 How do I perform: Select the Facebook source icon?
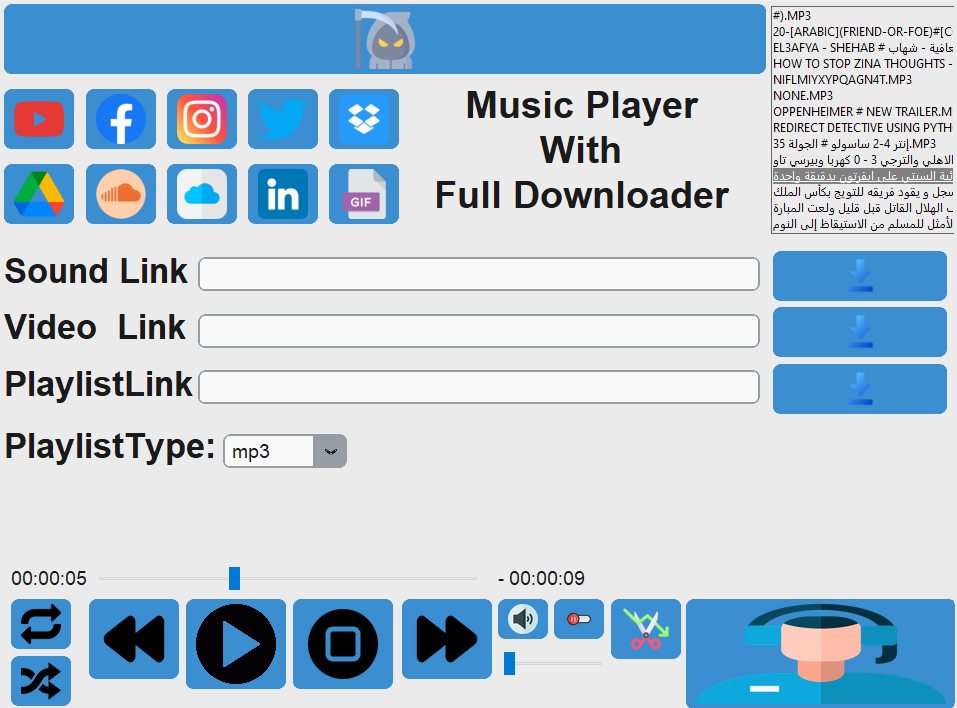(120, 119)
